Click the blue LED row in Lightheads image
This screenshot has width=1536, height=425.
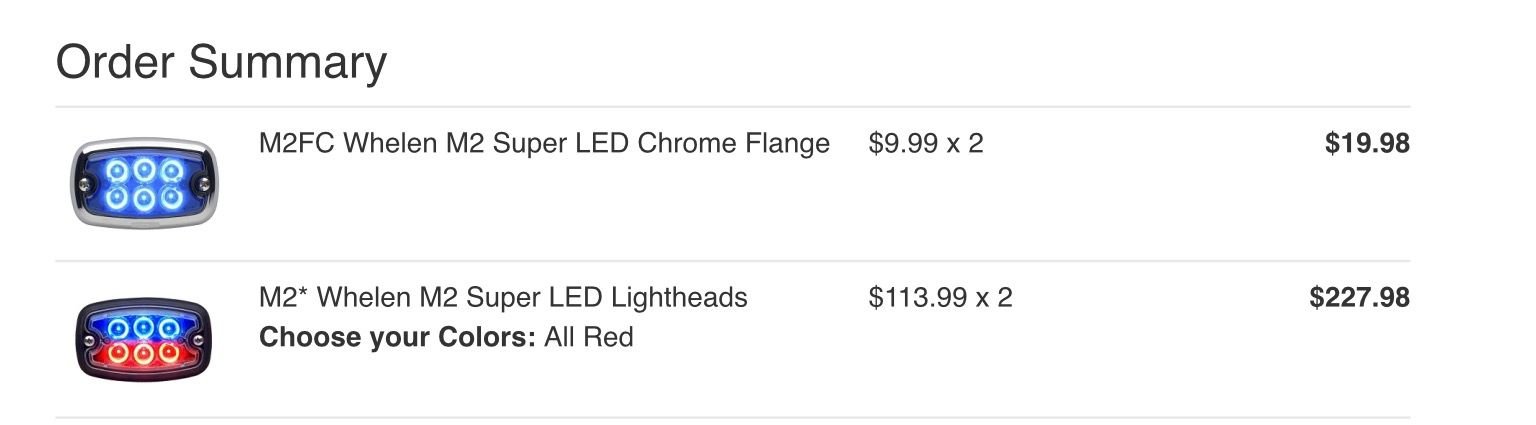pos(144,327)
